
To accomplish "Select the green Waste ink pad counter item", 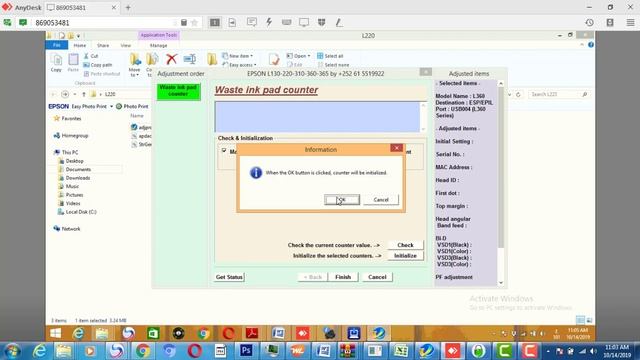I will coord(178,91).
